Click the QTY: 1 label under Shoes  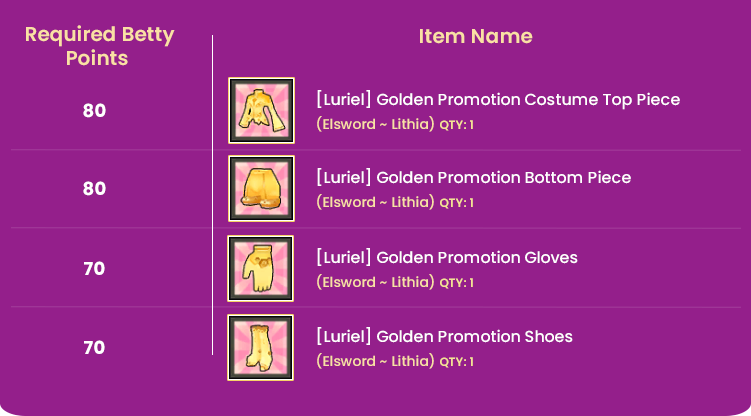click(x=457, y=361)
